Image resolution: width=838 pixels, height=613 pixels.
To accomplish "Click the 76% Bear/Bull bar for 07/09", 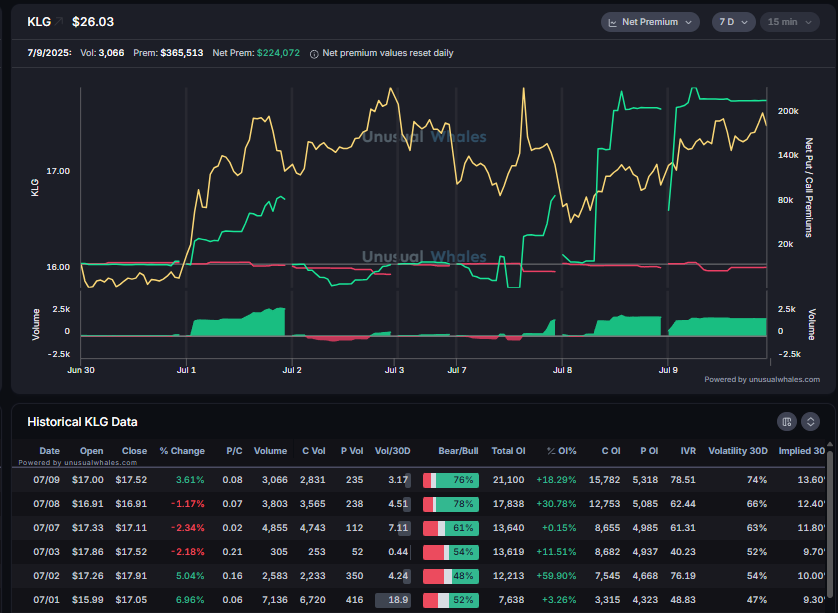I will (x=451, y=480).
